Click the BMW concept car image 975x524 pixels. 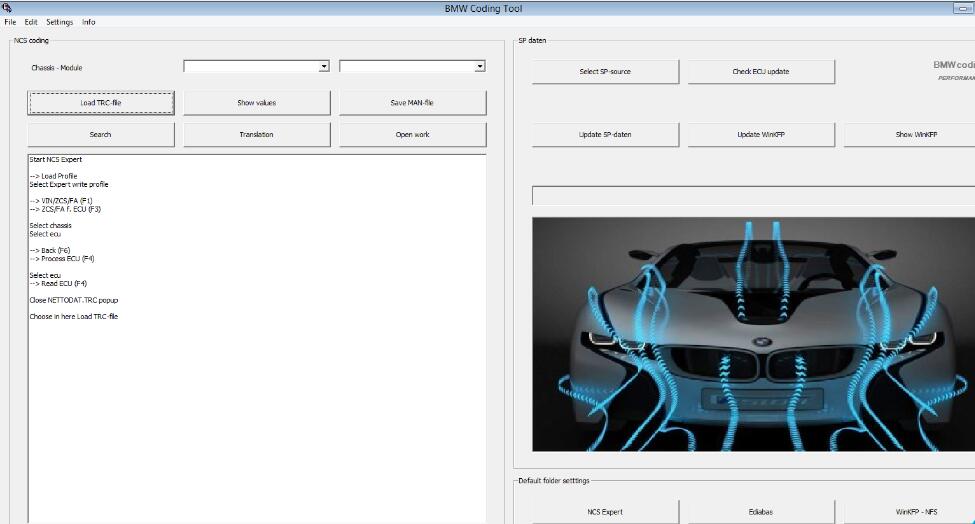[753, 334]
